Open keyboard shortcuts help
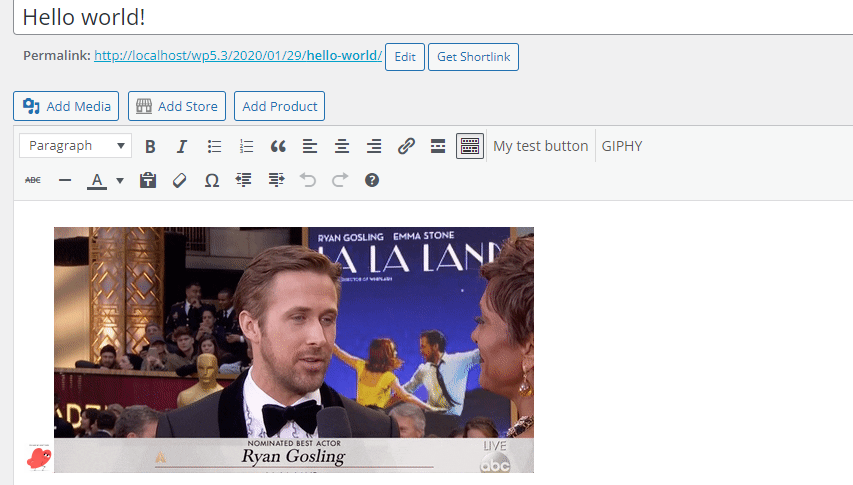The image size is (853, 485). pos(372,180)
